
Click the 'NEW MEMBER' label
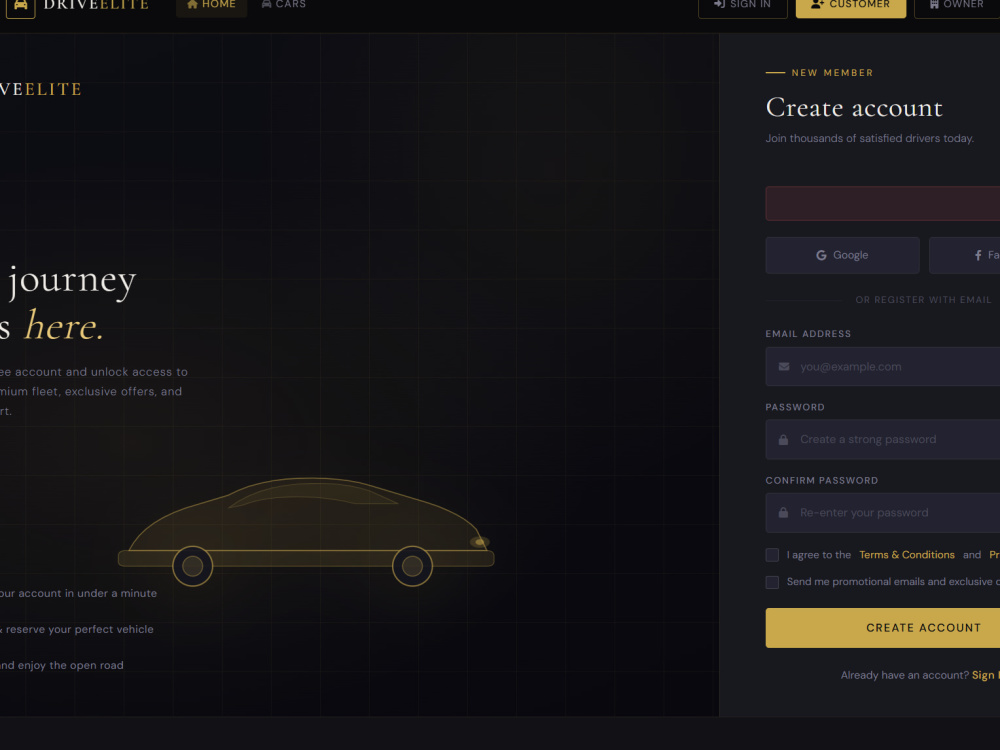832,73
